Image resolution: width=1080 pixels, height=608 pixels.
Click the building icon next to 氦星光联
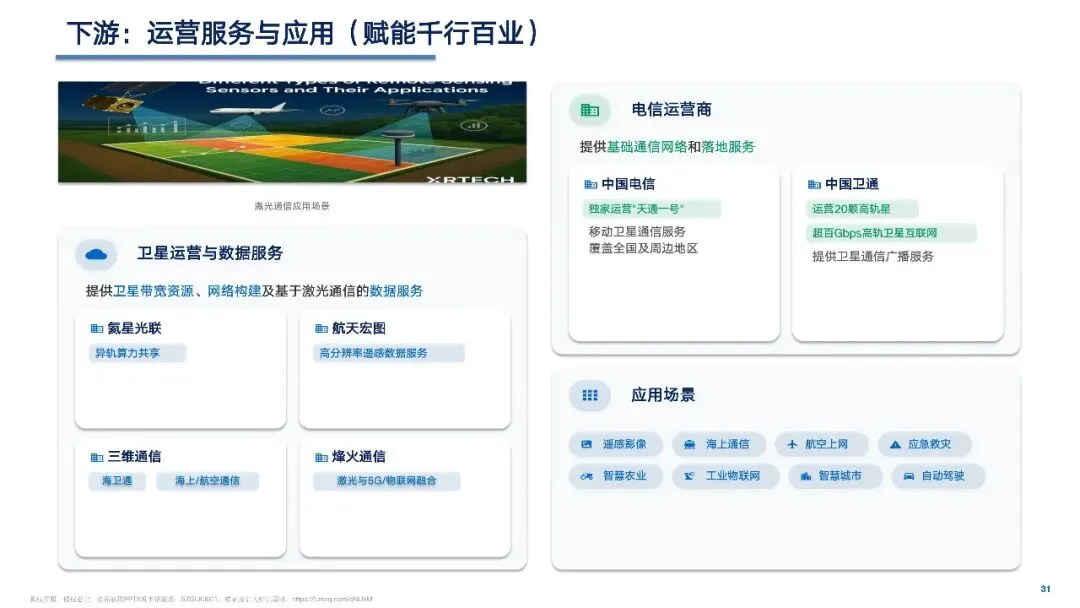[x=96, y=328]
